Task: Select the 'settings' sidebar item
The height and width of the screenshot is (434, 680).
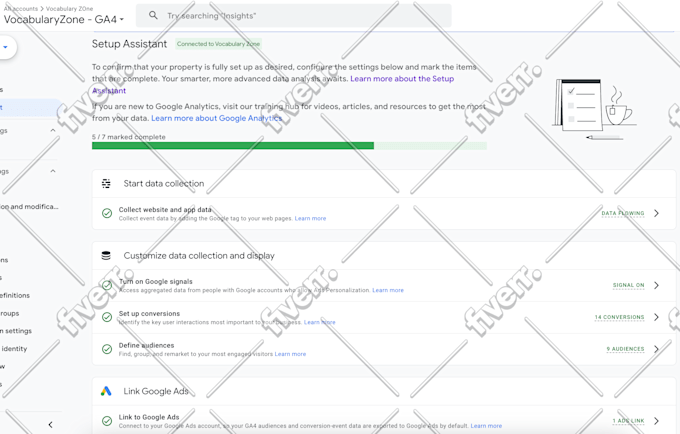Action: pos(16,331)
